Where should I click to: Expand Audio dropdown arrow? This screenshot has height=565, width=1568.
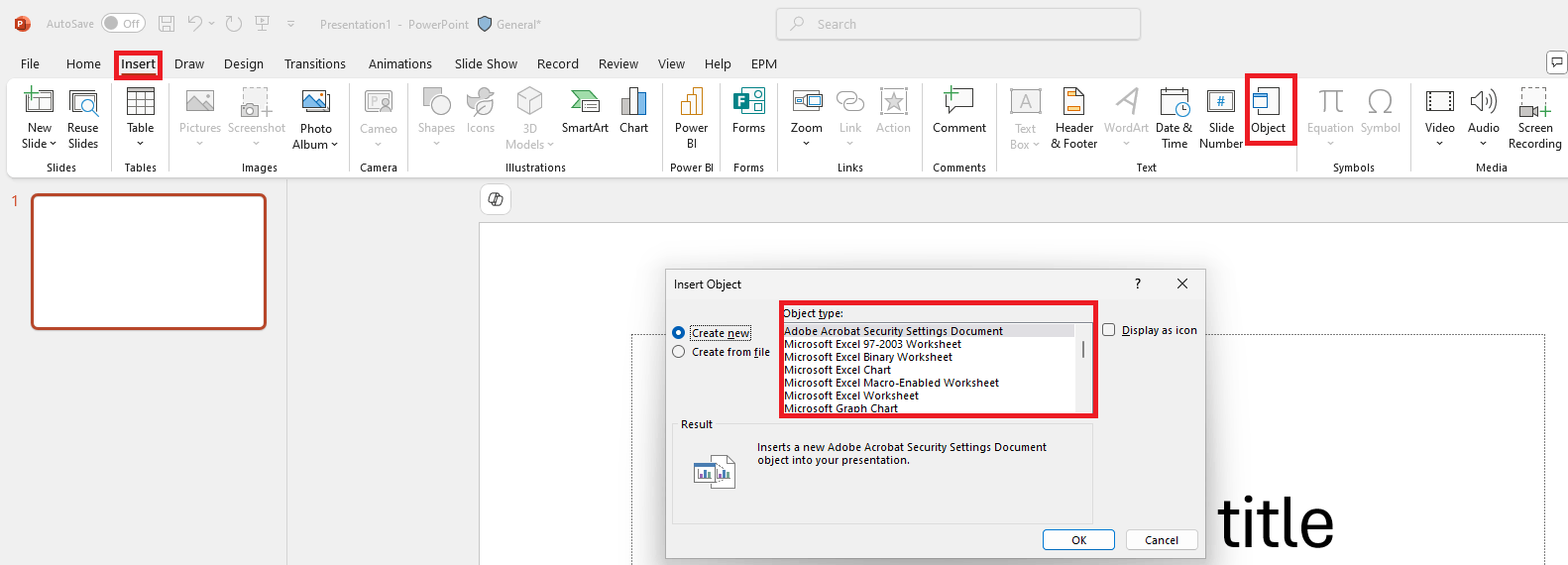pos(1483,144)
